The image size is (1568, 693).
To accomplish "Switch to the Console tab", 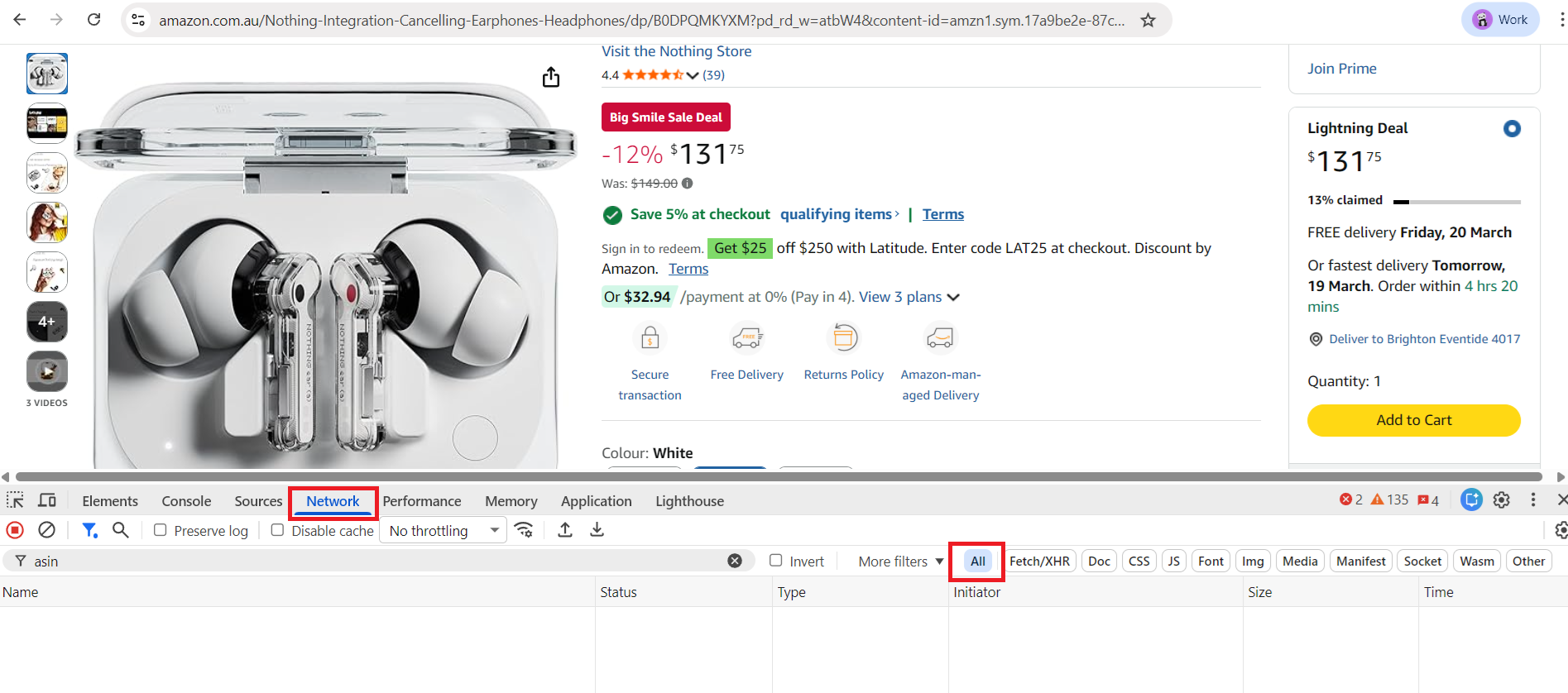I will click(186, 501).
